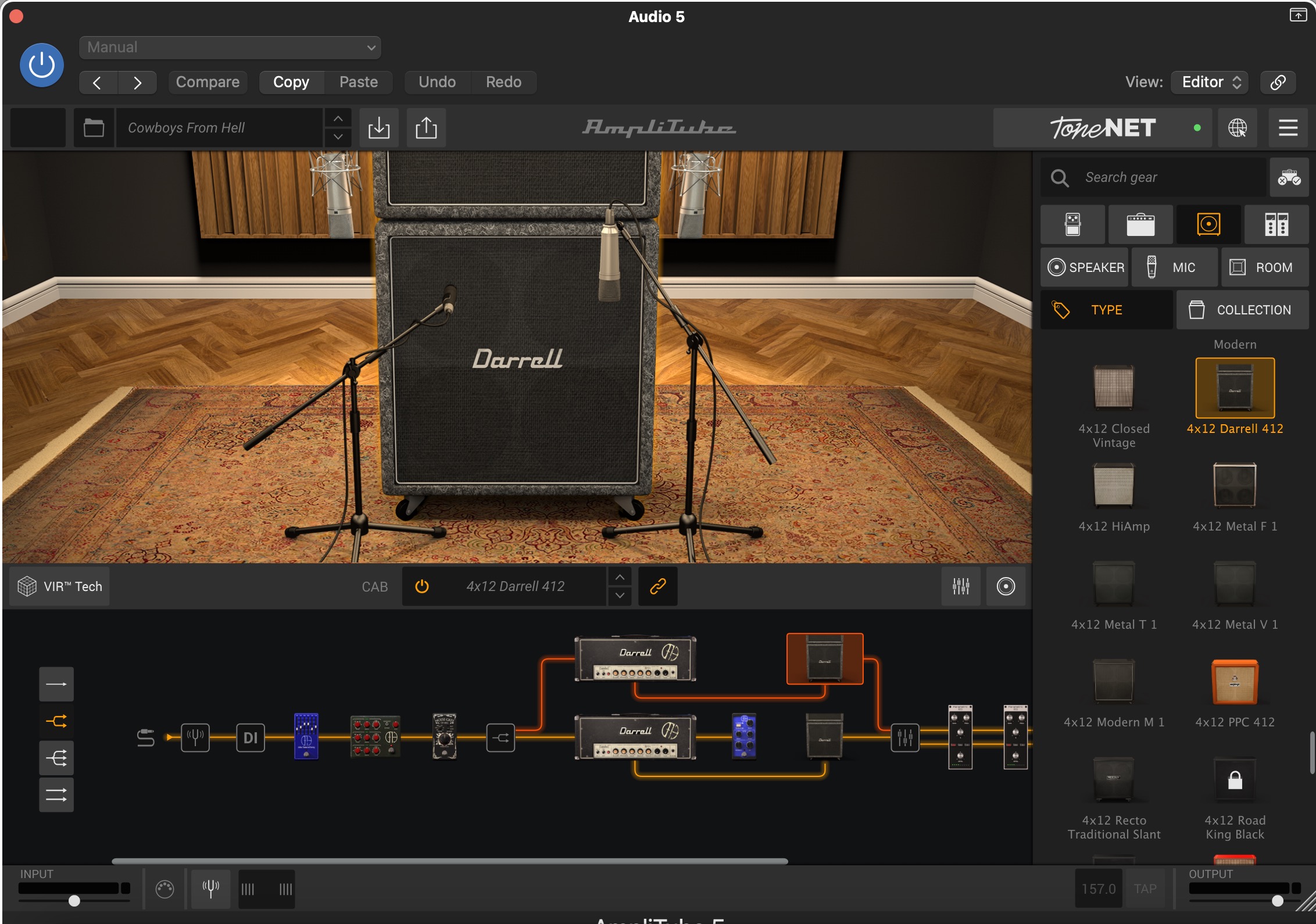Click the export share preset icon
Screen dimensions: 1316x924
(426, 127)
